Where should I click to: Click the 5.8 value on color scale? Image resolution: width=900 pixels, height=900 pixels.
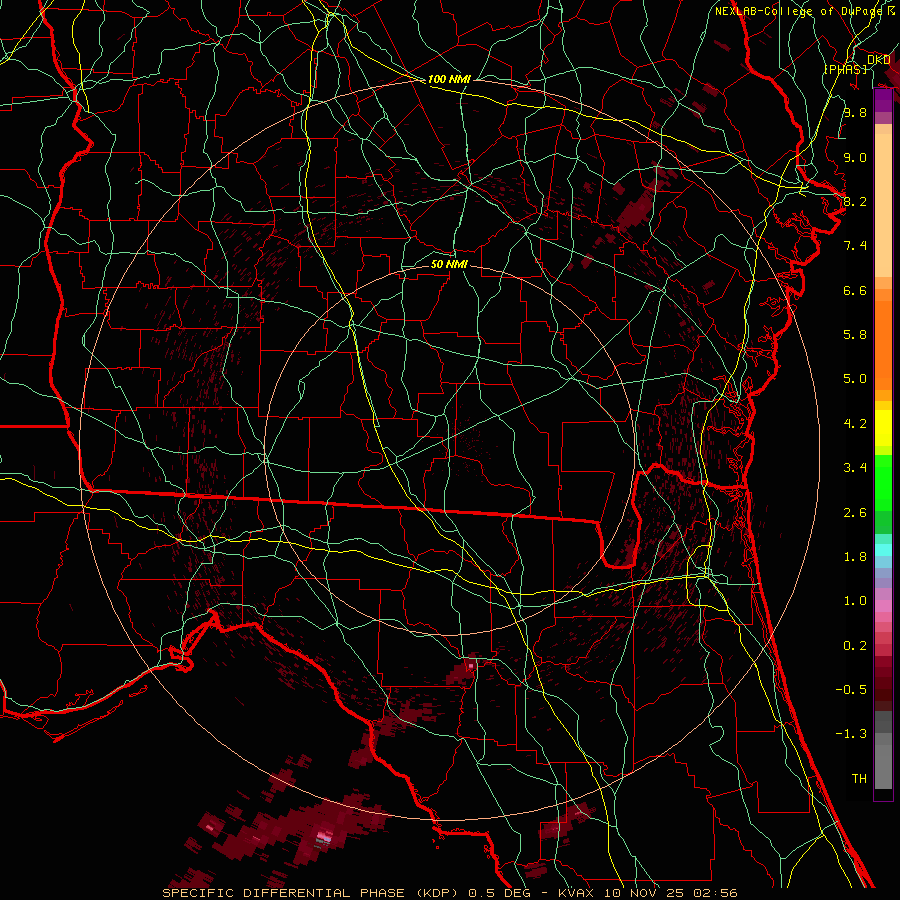point(855,335)
